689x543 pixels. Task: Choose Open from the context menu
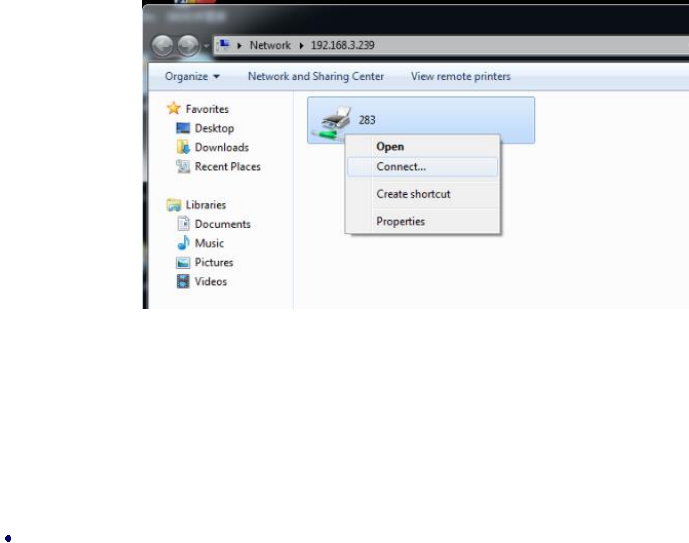click(422, 147)
